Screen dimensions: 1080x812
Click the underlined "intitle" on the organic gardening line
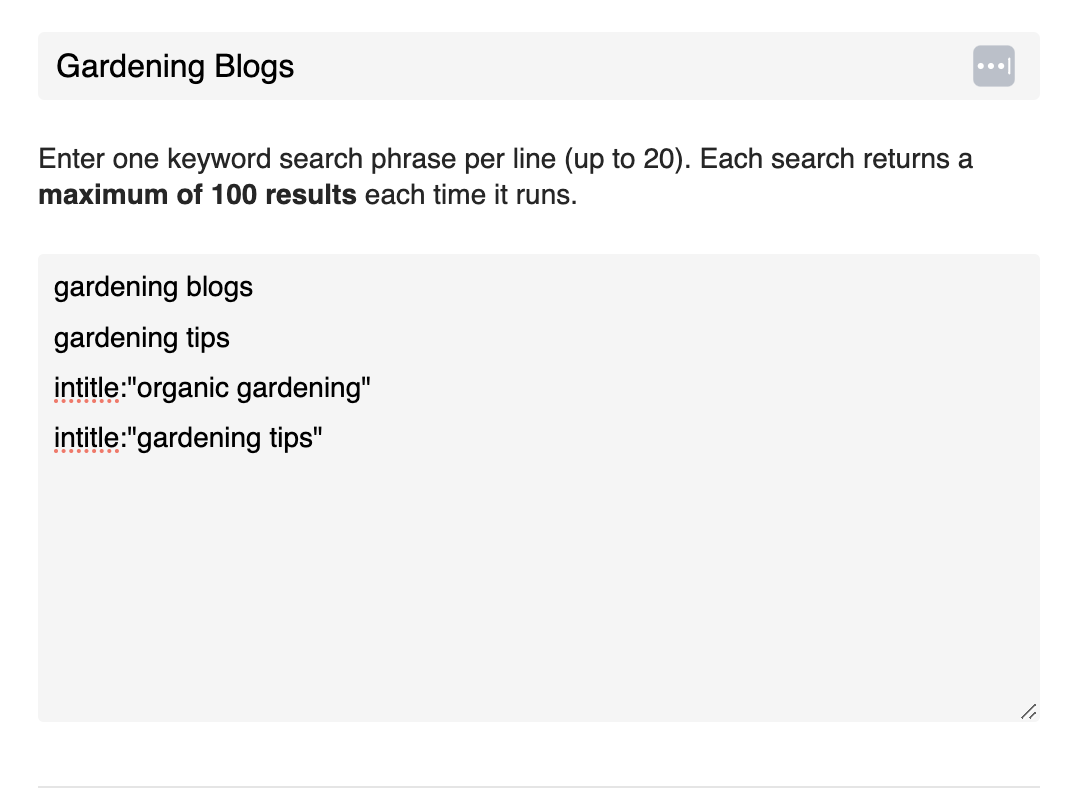coord(86,388)
